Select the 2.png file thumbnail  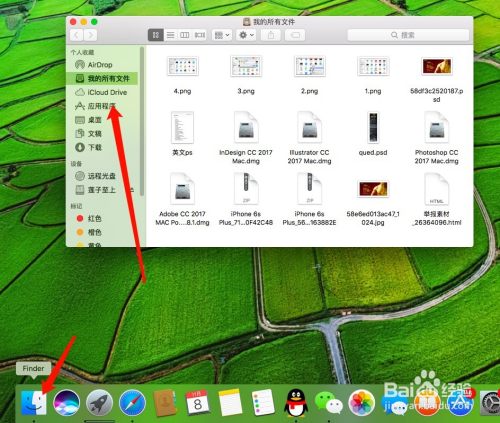(310, 66)
